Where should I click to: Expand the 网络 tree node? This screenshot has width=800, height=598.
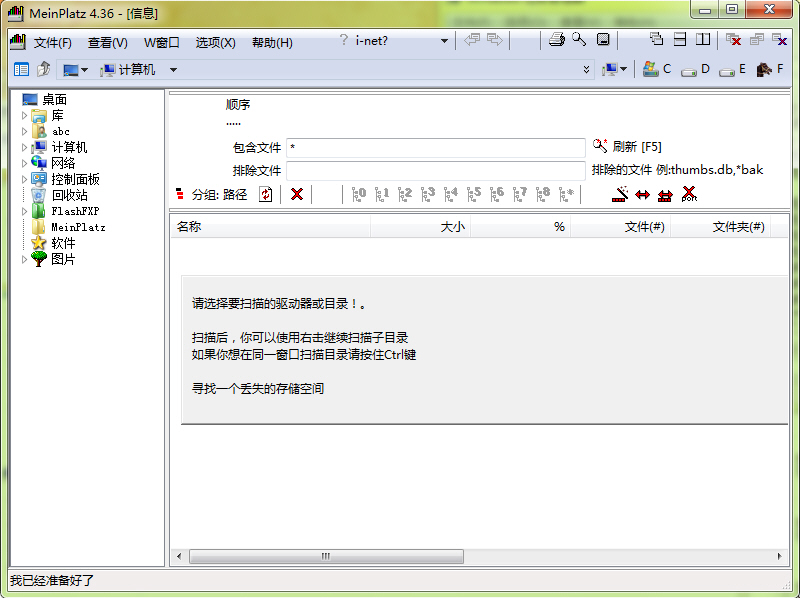click(x=24, y=163)
